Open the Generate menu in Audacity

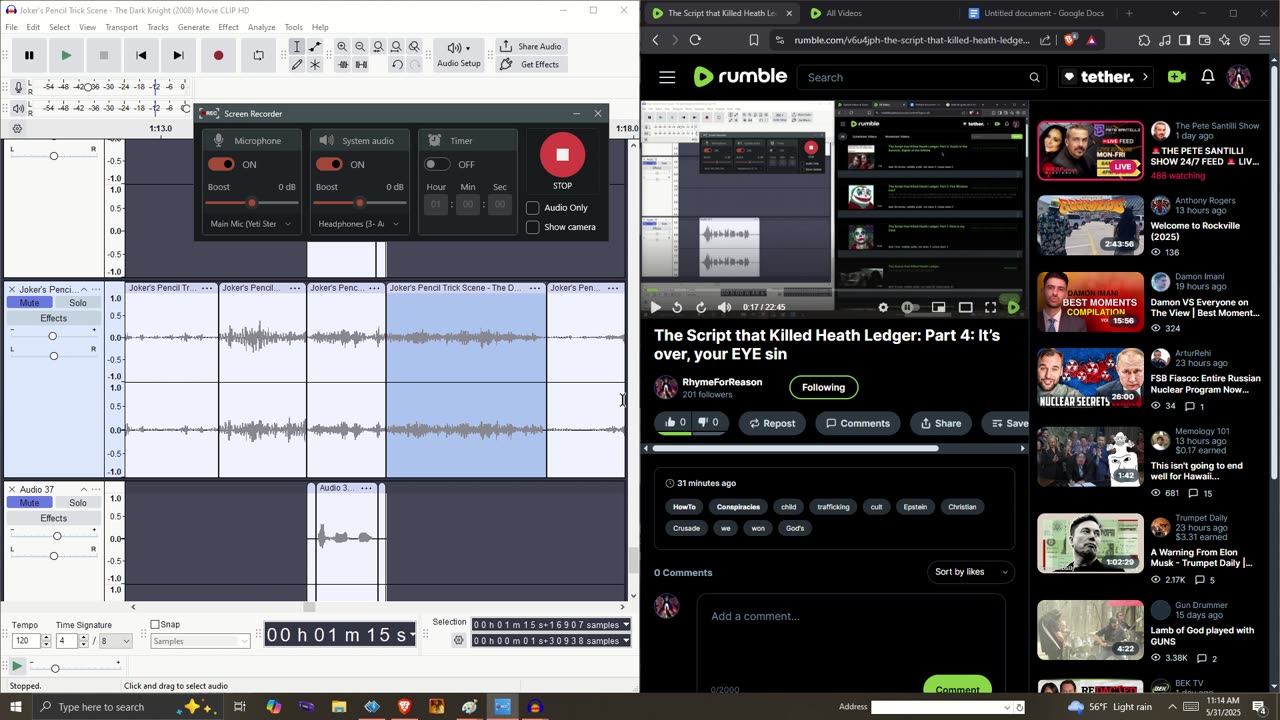(193, 27)
